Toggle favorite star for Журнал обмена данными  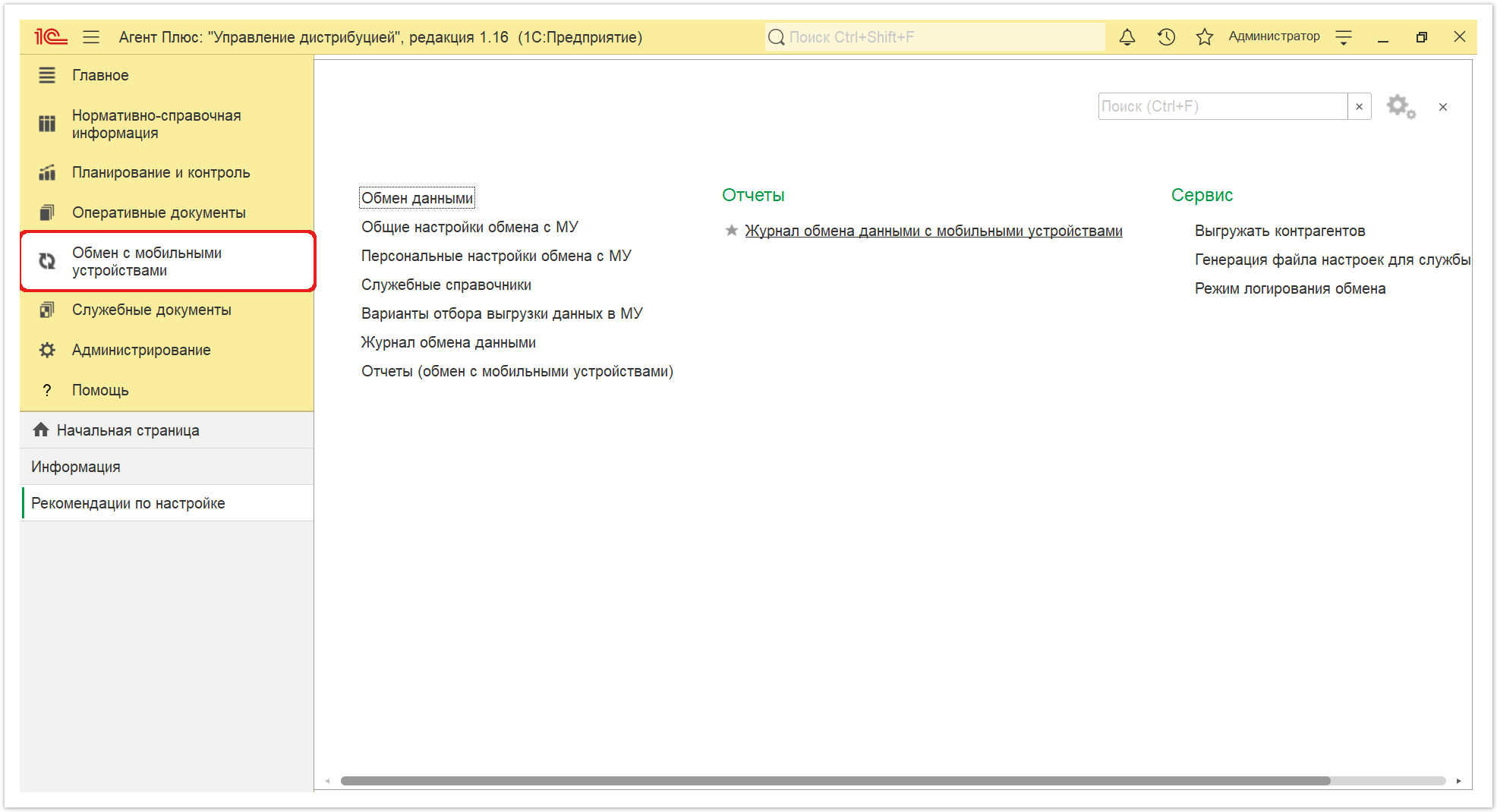coord(732,230)
